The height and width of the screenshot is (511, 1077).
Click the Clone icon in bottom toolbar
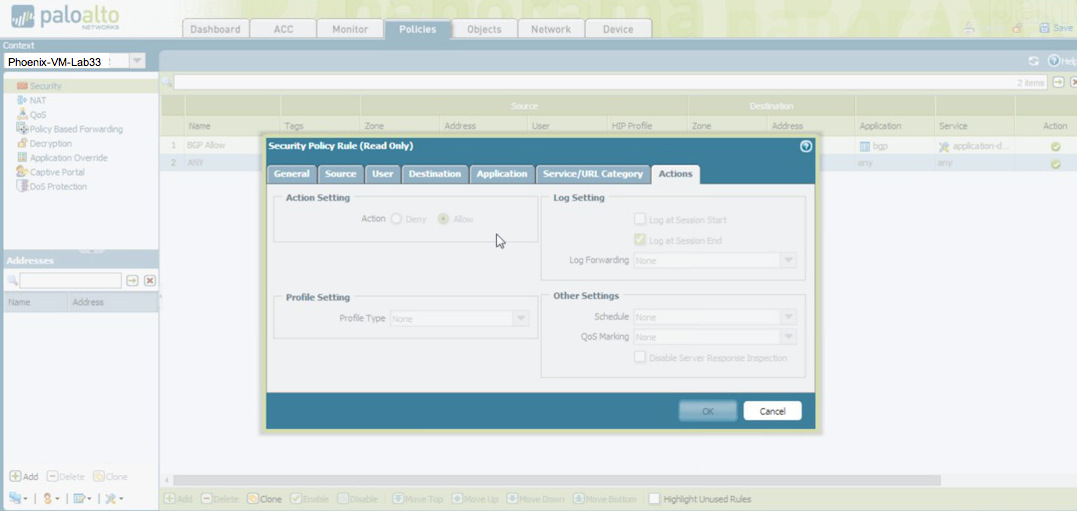253,499
